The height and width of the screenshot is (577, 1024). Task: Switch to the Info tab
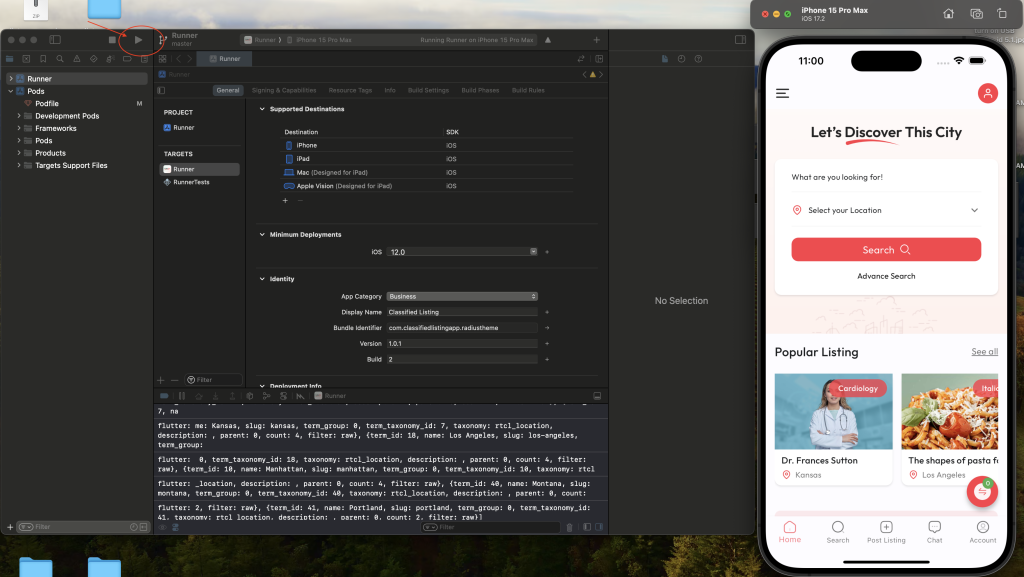(x=390, y=91)
